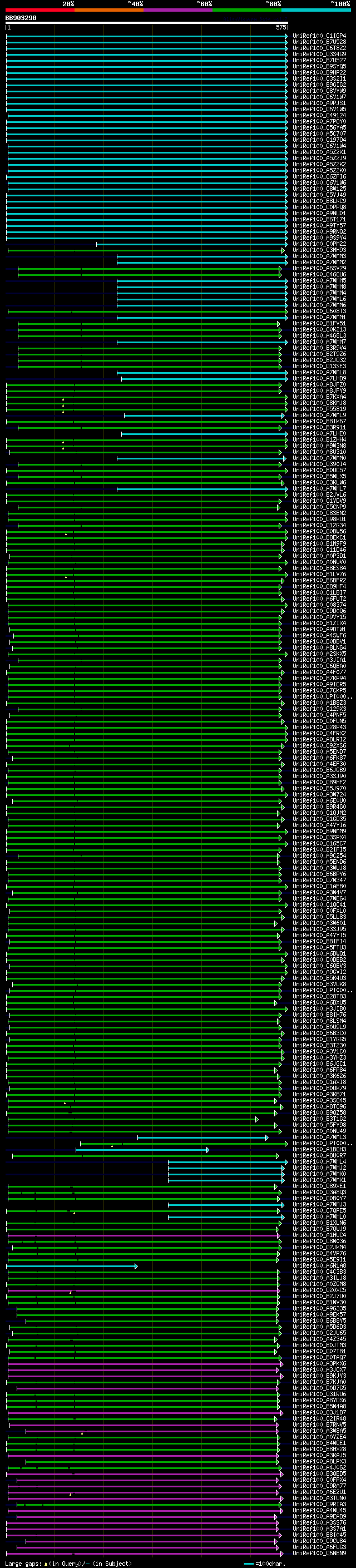Select label UniRef100_B3T1G2

pyautogui.click(x=319, y=1119)
